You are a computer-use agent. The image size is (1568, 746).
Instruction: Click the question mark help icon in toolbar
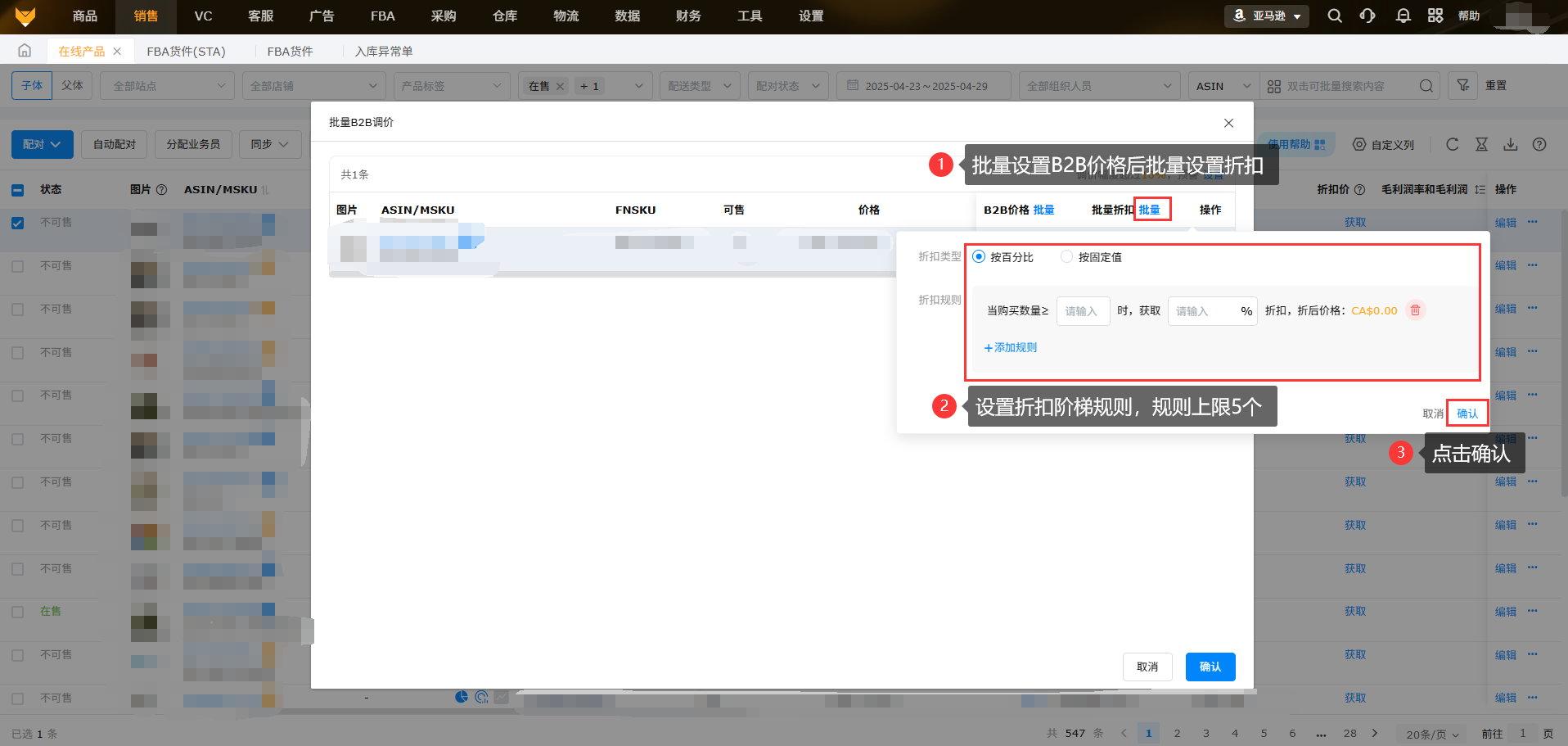(1539, 144)
